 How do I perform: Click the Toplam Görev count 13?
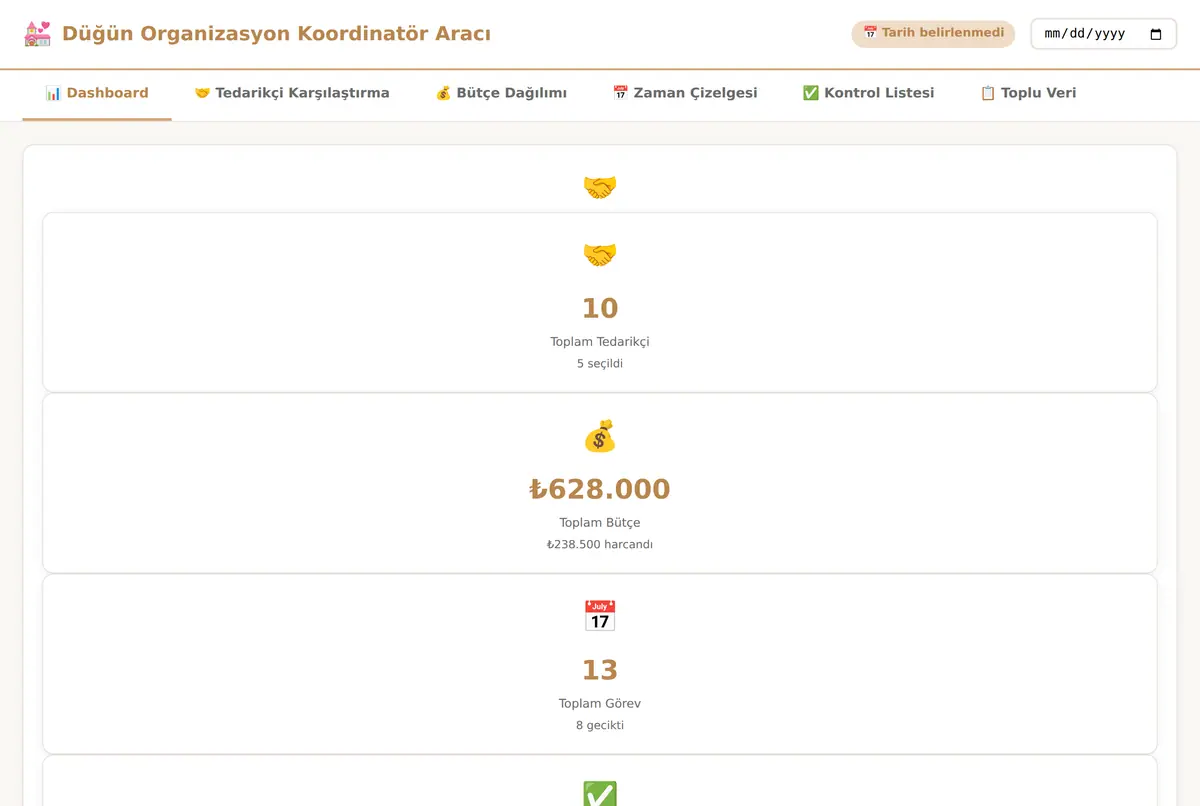pos(600,670)
